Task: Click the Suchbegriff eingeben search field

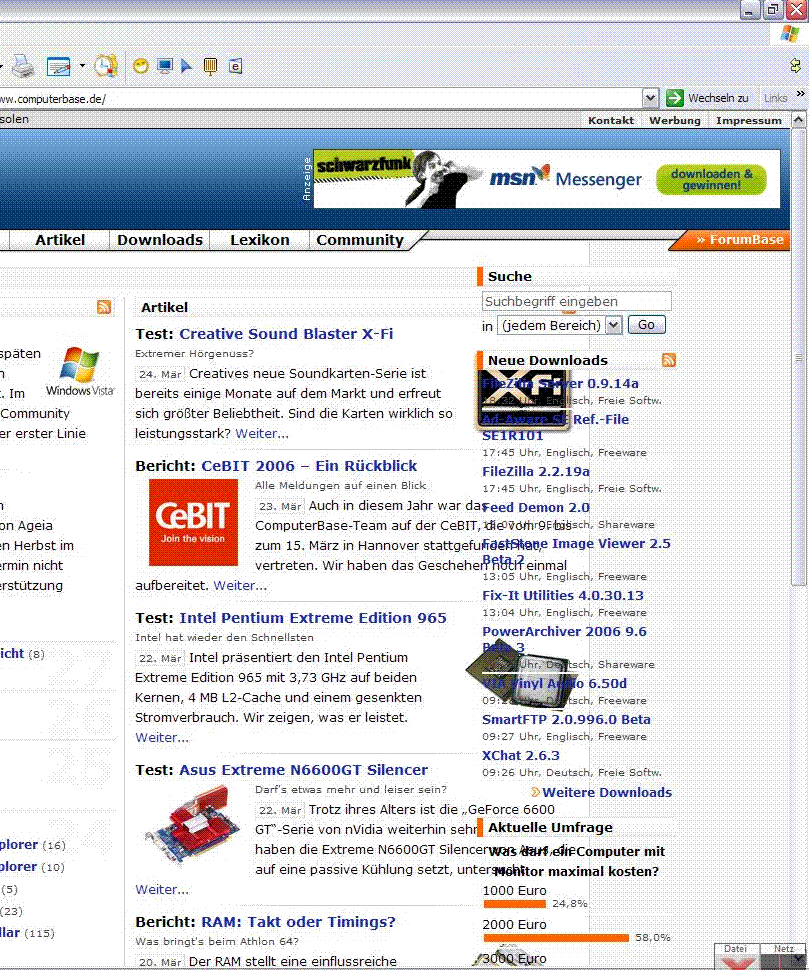Action: tap(576, 301)
